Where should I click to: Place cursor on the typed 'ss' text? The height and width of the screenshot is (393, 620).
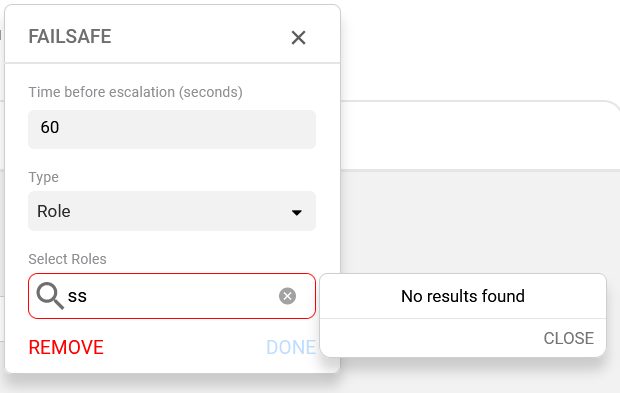pyautogui.click(x=77, y=296)
